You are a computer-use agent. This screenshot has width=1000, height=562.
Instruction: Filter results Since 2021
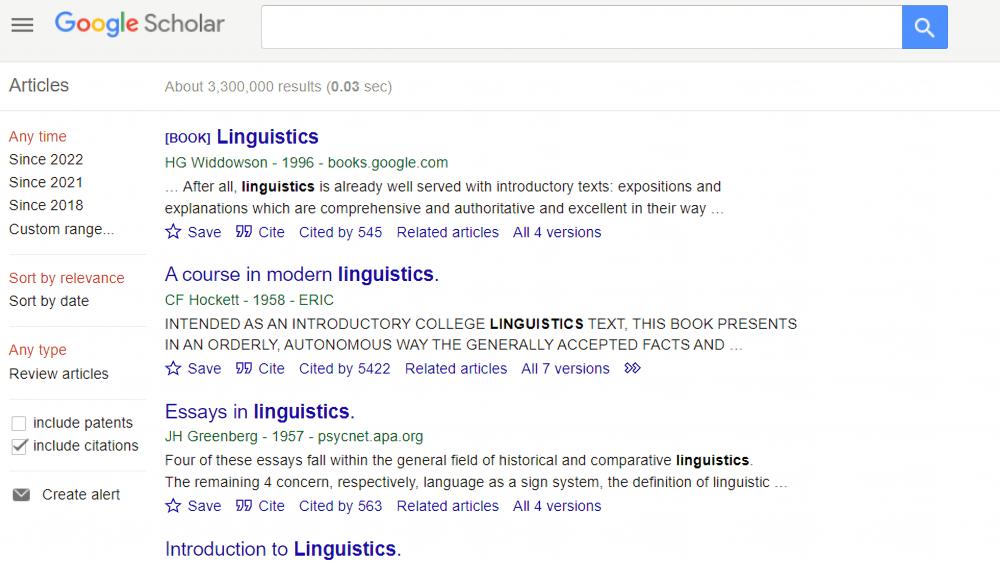[x=46, y=182]
